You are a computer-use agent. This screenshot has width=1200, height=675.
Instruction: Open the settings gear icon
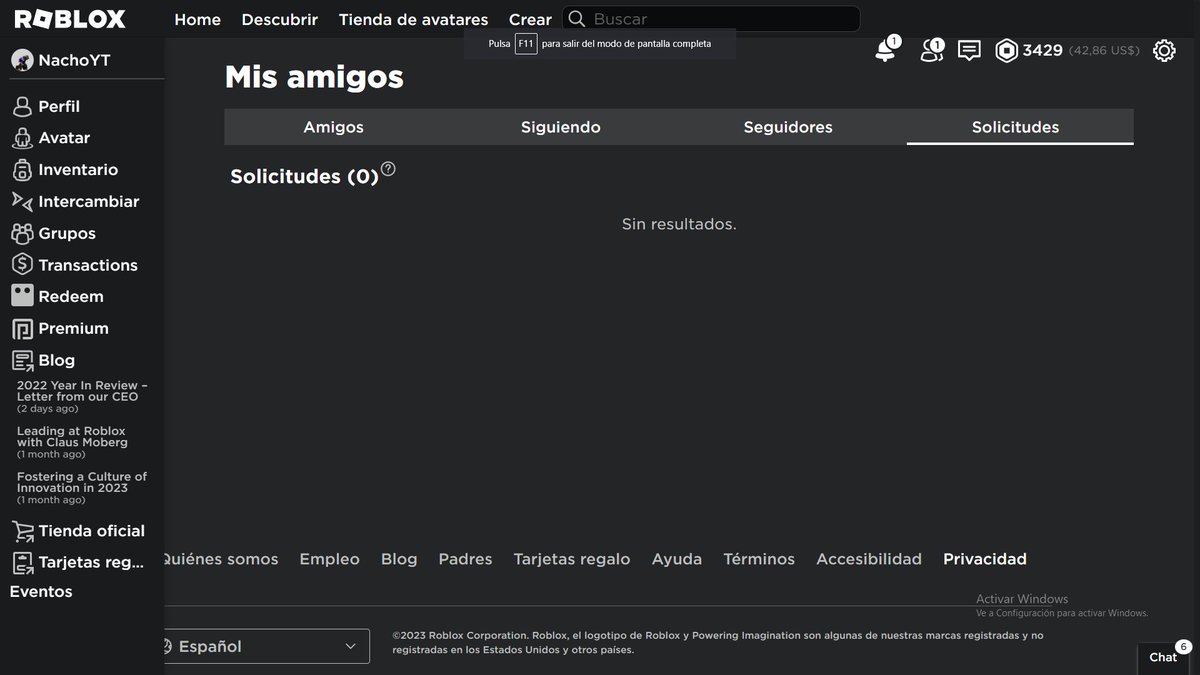[1164, 50]
